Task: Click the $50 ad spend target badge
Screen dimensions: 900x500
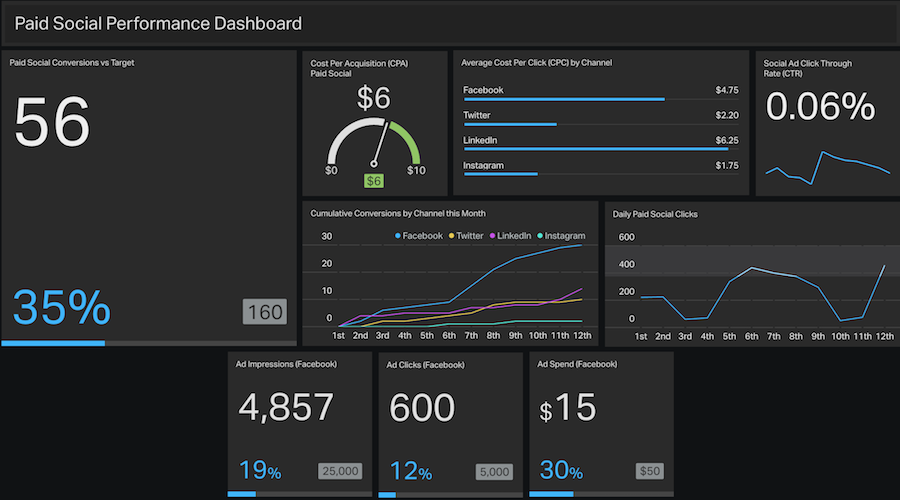Action: [x=650, y=471]
